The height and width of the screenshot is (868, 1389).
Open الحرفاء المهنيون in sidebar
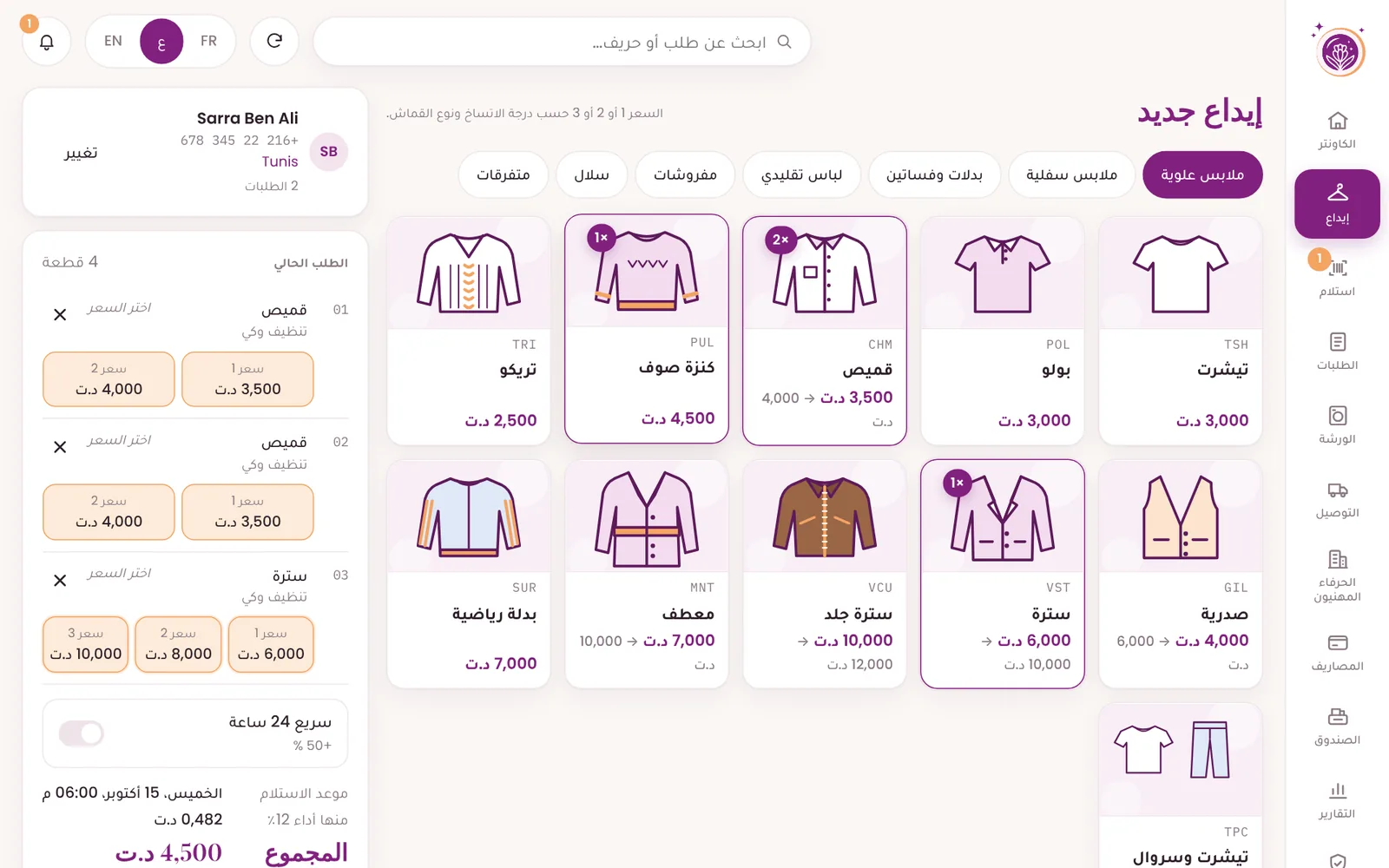coord(1337,575)
